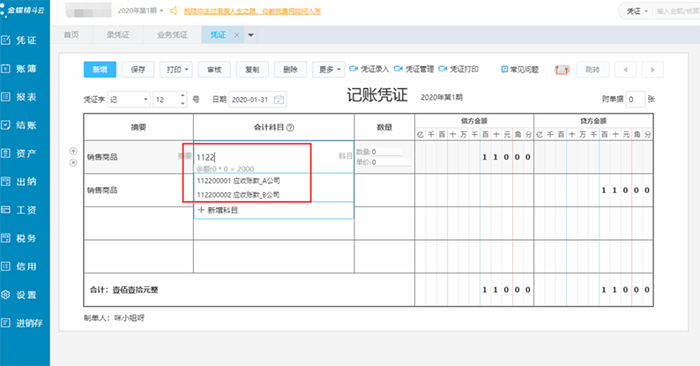Click the first row debit amount 11000
The width and height of the screenshot is (700, 366).
click(x=474, y=157)
